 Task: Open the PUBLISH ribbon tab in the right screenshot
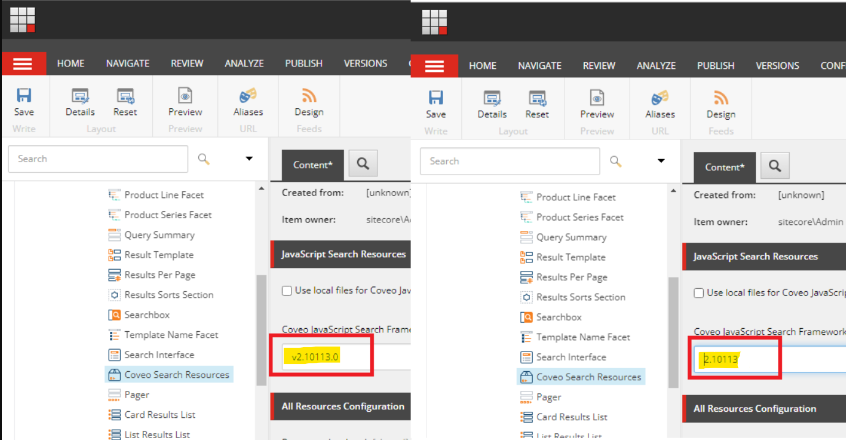click(716, 66)
